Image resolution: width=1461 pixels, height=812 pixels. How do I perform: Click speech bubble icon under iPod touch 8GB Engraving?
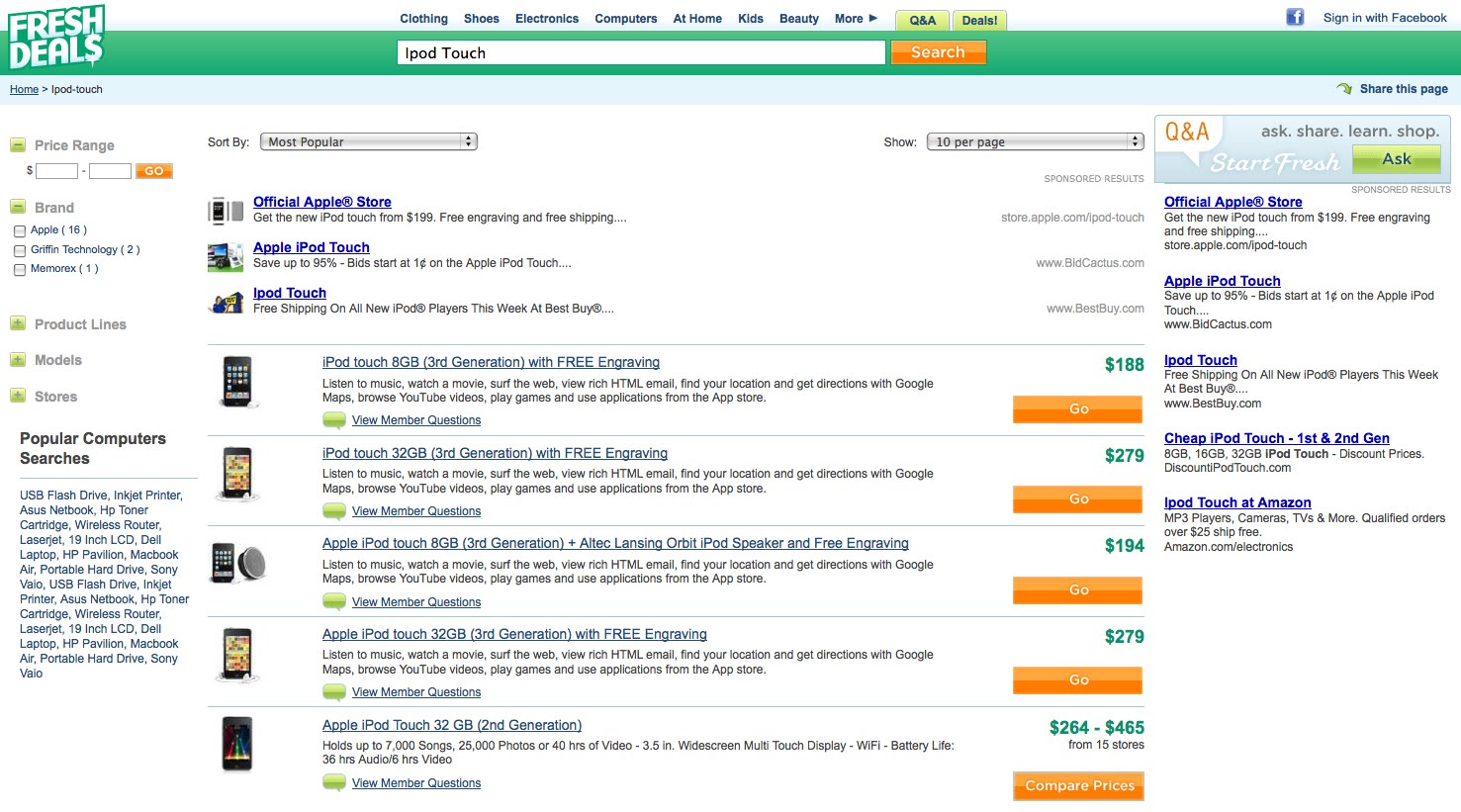(x=334, y=420)
